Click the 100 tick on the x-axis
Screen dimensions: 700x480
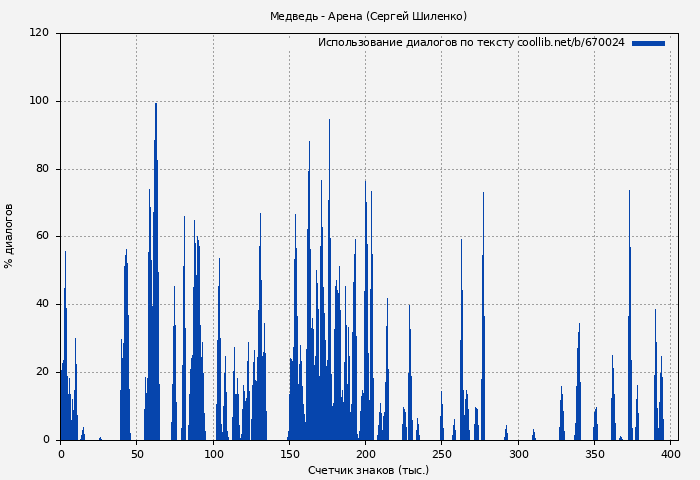click(213, 453)
